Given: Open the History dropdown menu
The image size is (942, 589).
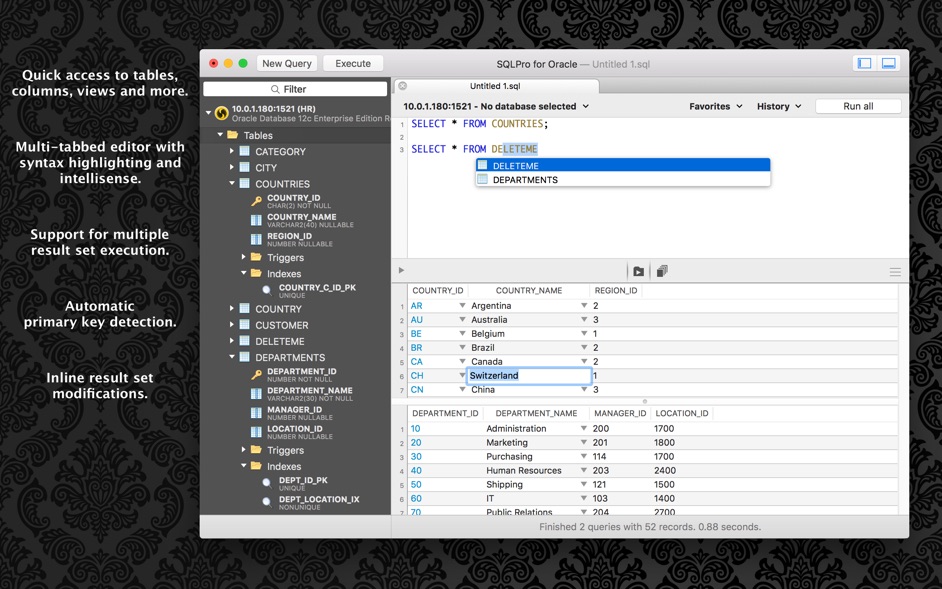Looking at the screenshot, I should pyautogui.click(x=779, y=106).
